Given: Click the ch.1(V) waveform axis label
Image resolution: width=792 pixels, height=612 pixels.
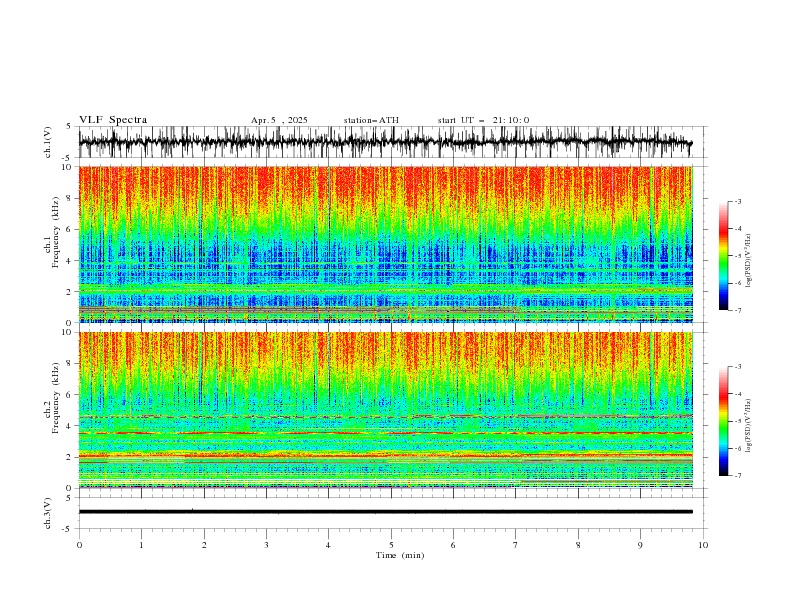Looking at the screenshot, I should pos(48,142).
